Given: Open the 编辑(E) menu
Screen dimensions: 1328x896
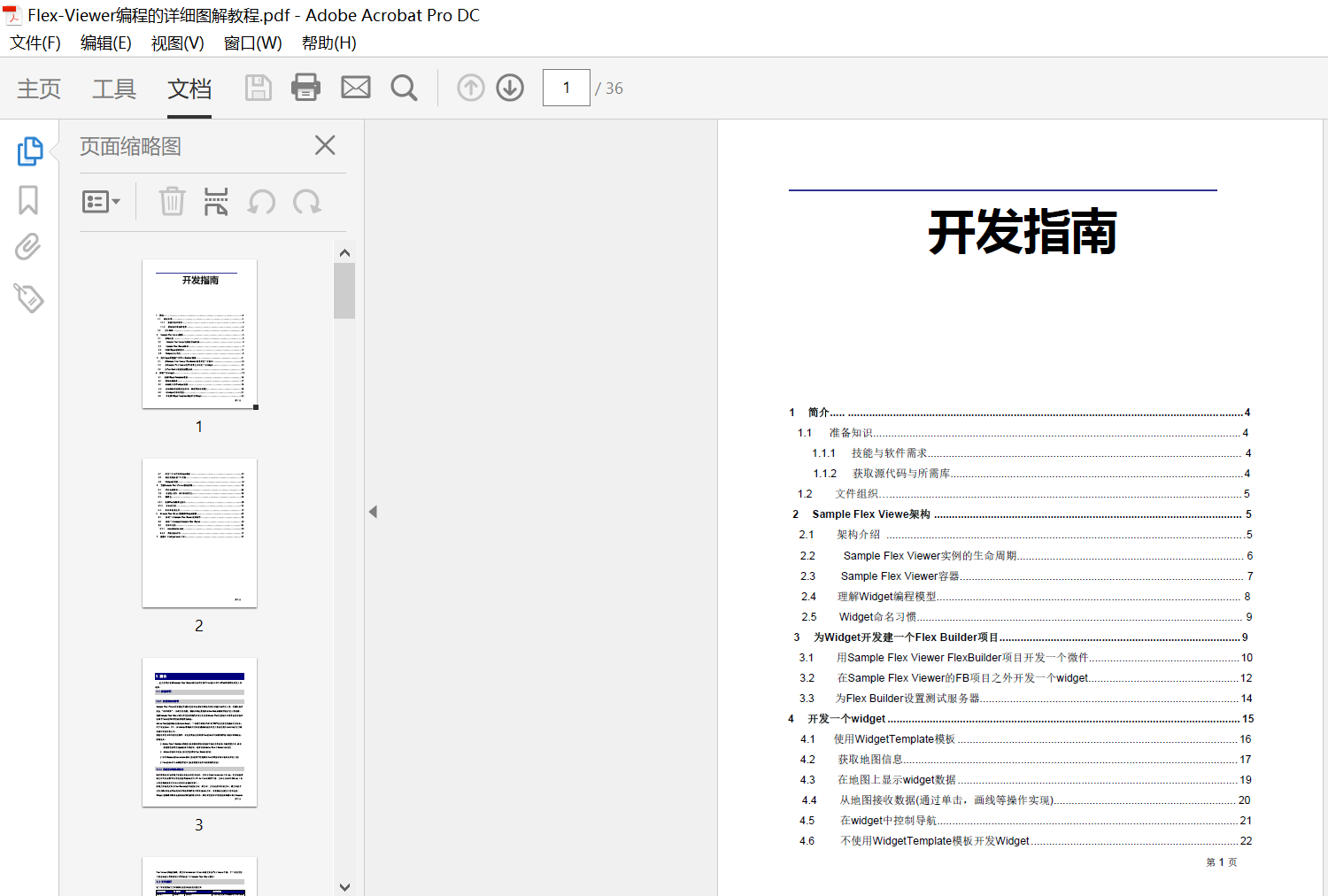Looking at the screenshot, I should (x=105, y=43).
